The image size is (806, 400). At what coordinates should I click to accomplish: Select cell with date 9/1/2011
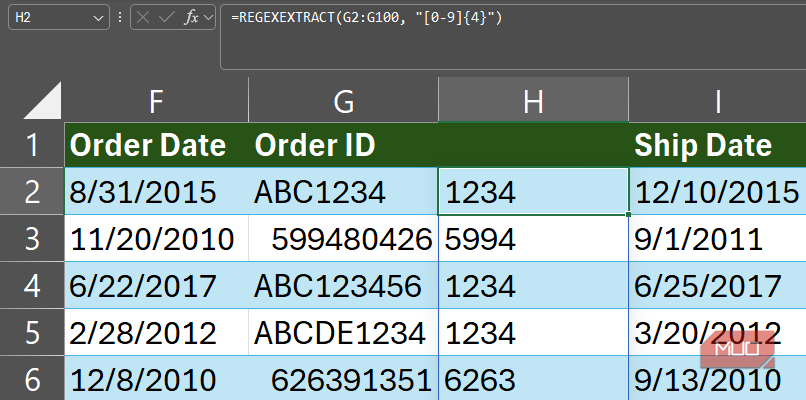[x=718, y=239]
